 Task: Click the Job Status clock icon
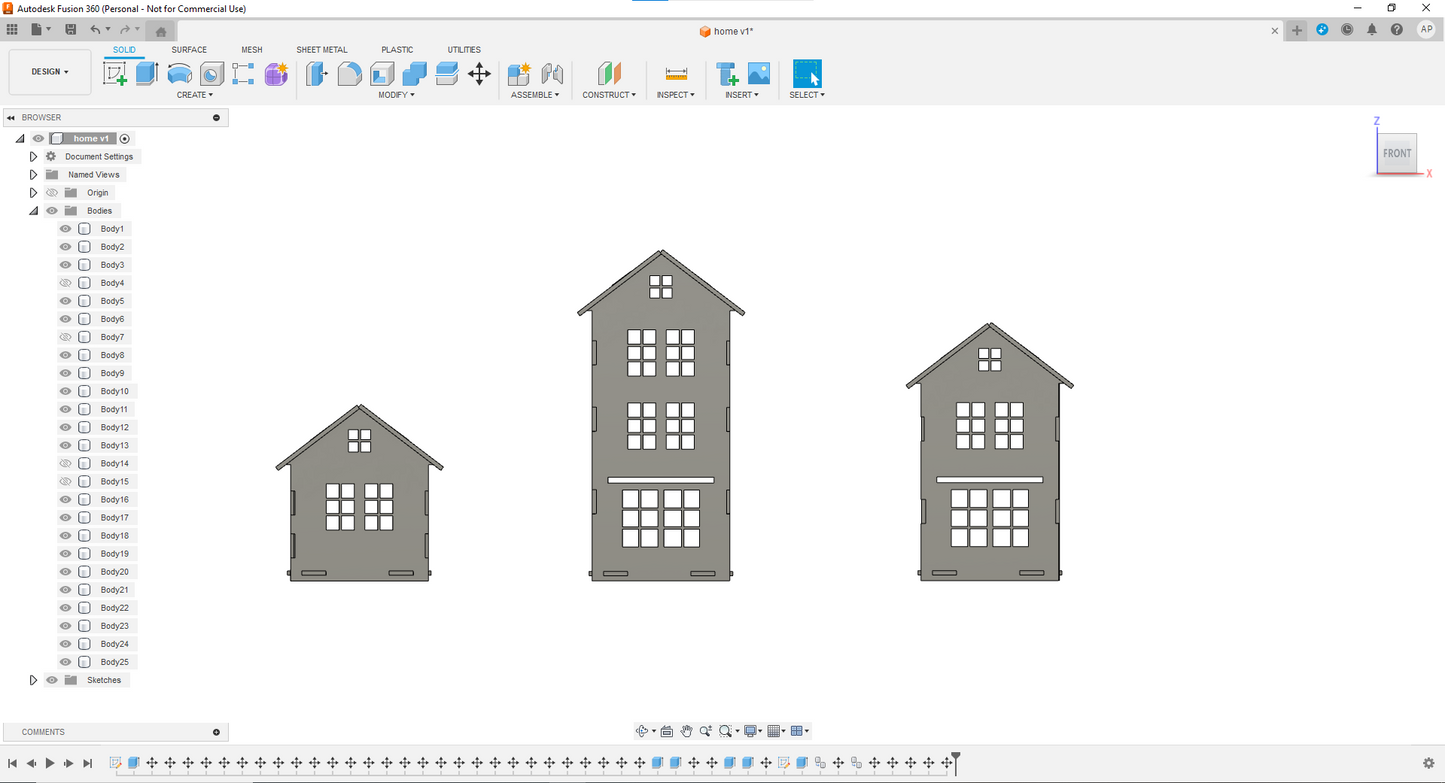(1347, 30)
